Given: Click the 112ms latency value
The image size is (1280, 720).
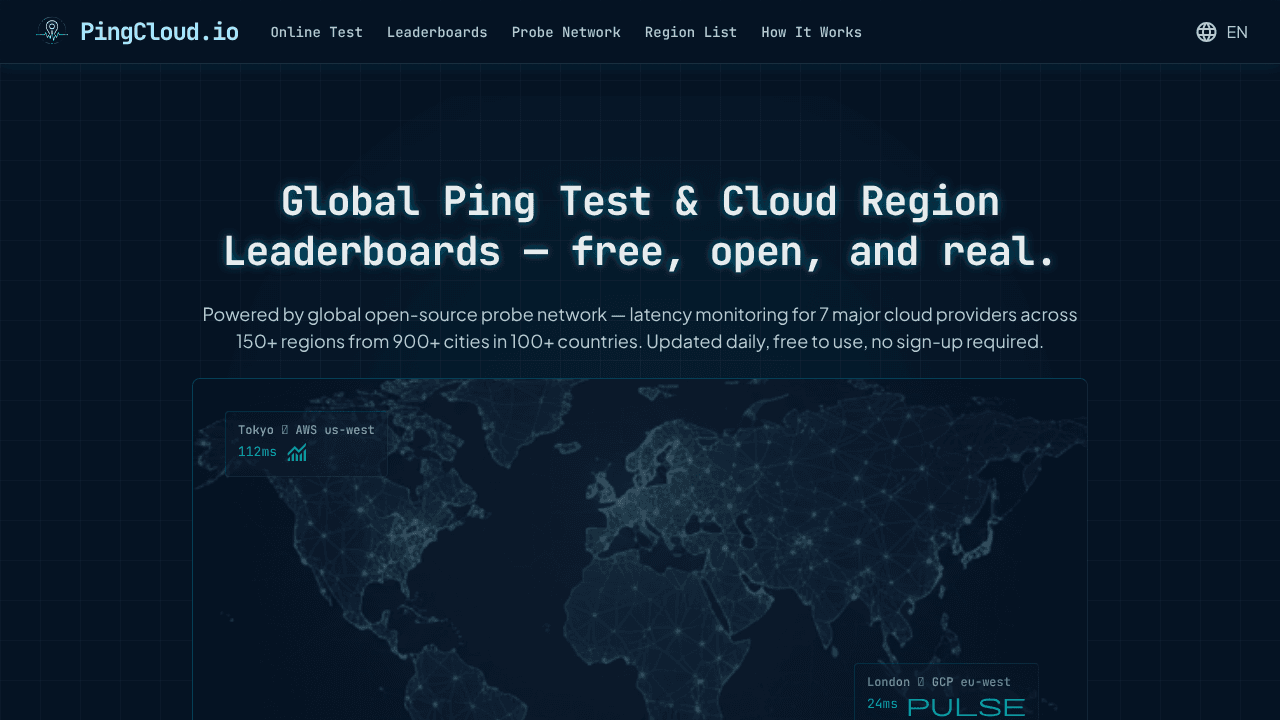Looking at the screenshot, I should click(257, 452).
